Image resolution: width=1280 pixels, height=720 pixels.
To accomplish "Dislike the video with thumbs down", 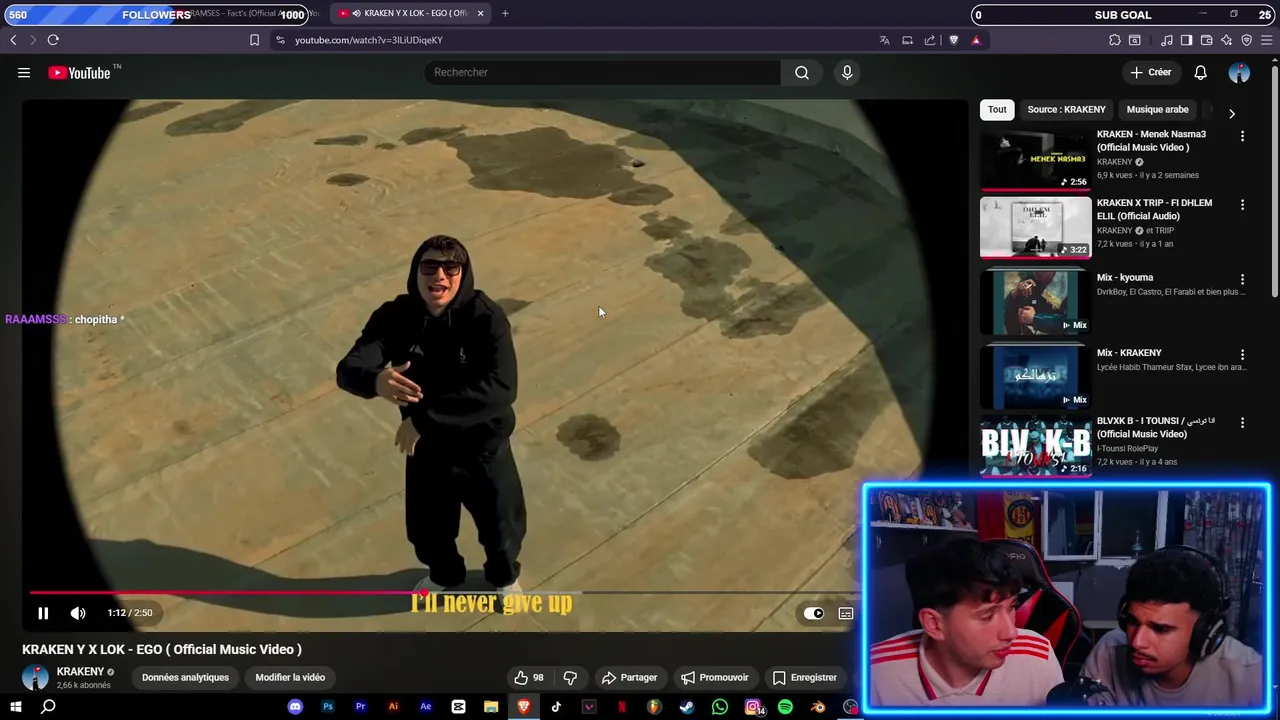I will (x=570, y=677).
